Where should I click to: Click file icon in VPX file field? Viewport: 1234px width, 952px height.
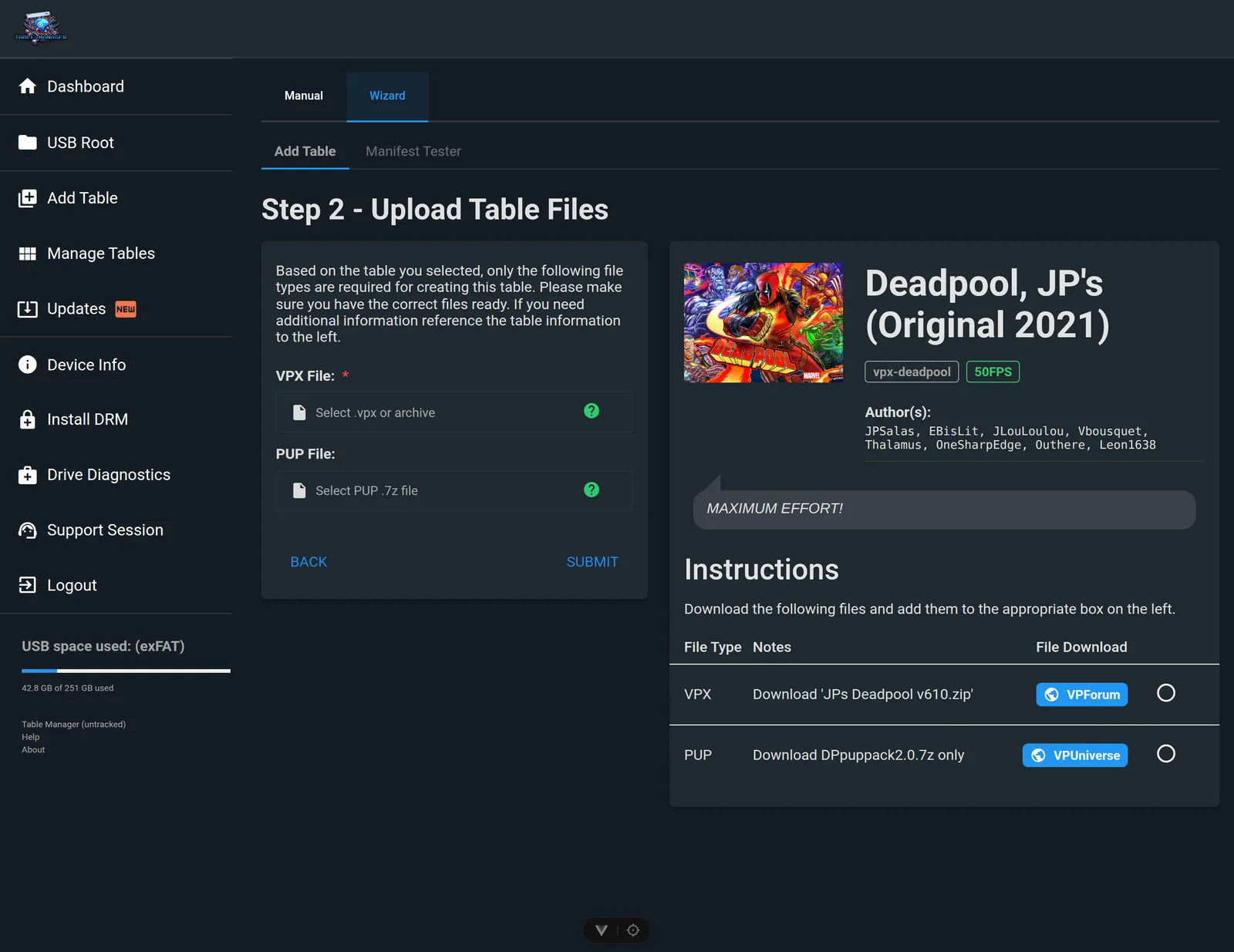click(x=299, y=412)
